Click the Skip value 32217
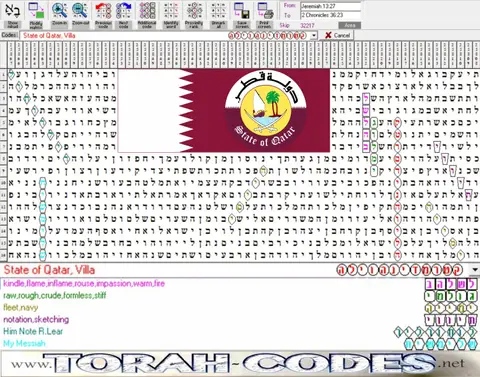The image size is (480, 377). click(307, 25)
